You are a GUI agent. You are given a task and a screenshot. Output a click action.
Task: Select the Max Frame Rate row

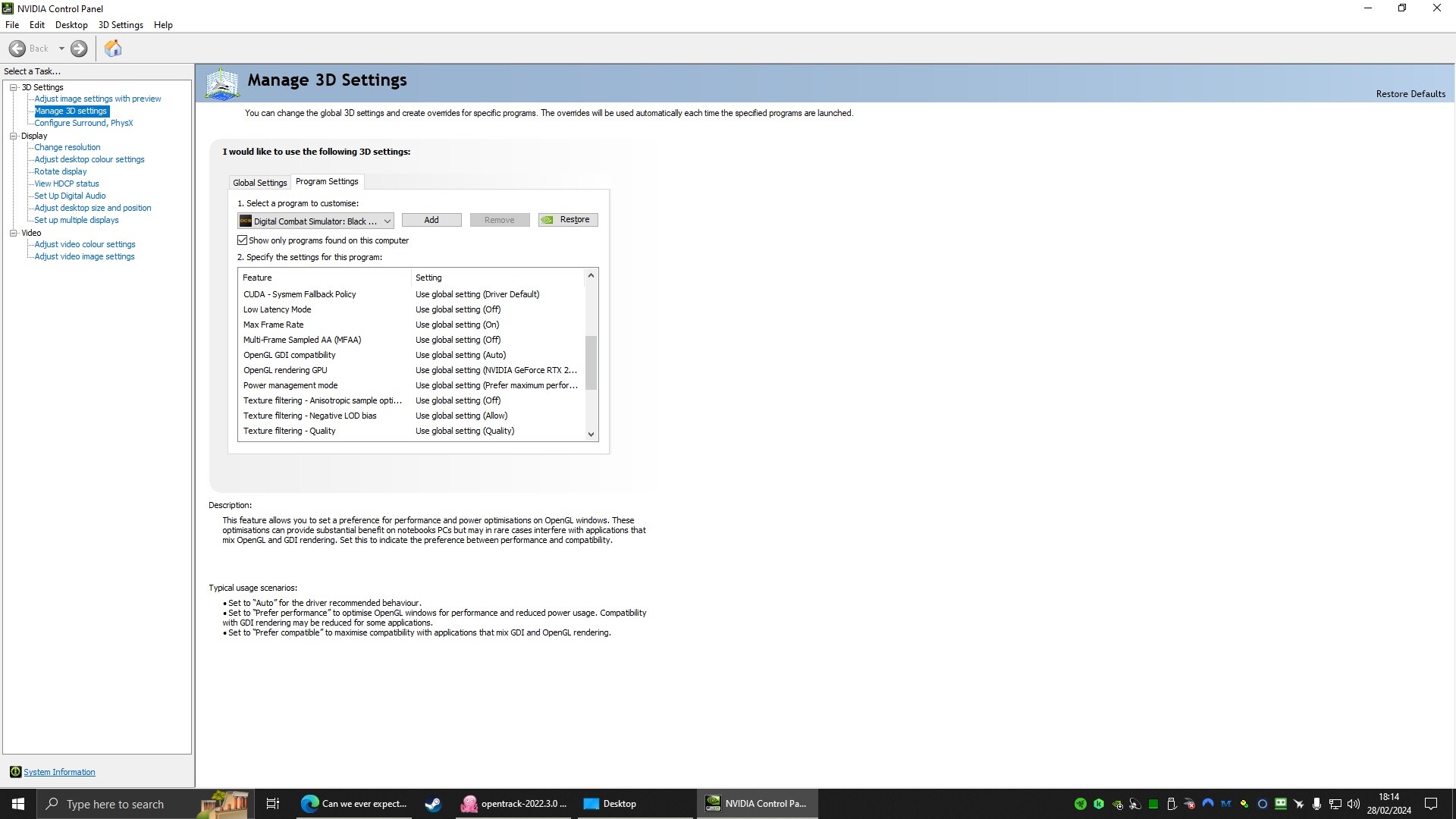pyautogui.click(x=411, y=325)
